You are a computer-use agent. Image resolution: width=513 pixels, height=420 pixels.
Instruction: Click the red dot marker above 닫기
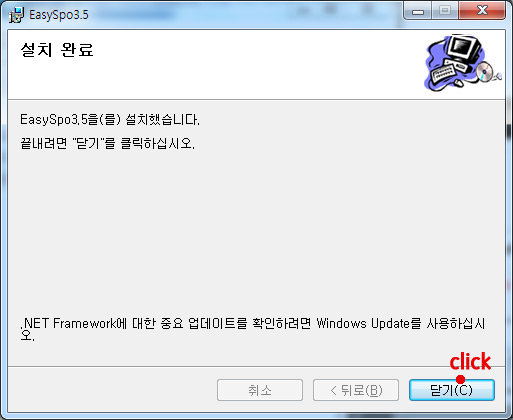[x=460, y=379]
